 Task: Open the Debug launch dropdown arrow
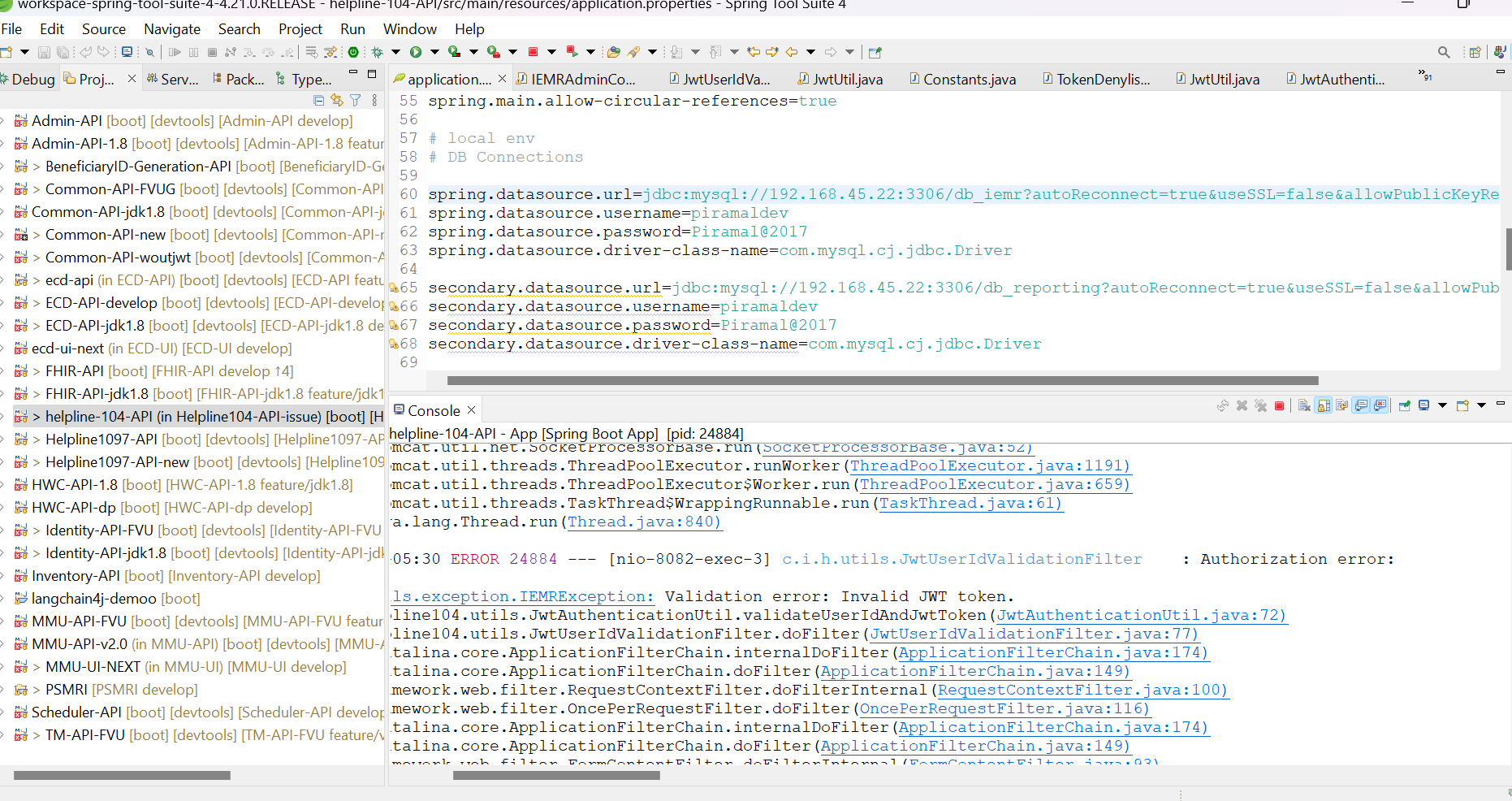click(395, 52)
